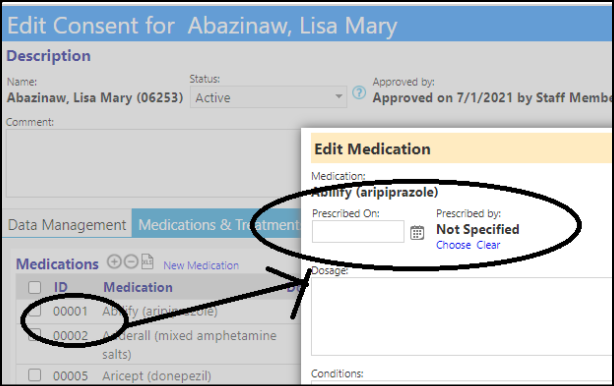Remove medication using the minus icon

coord(131,261)
